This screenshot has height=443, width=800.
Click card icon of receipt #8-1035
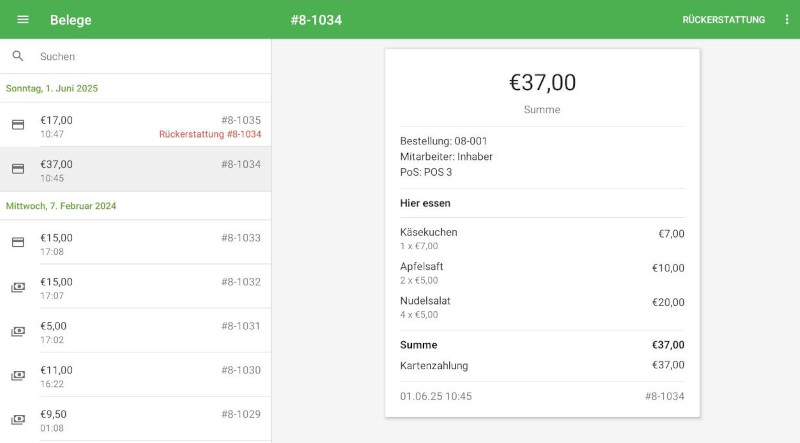coord(18,125)
